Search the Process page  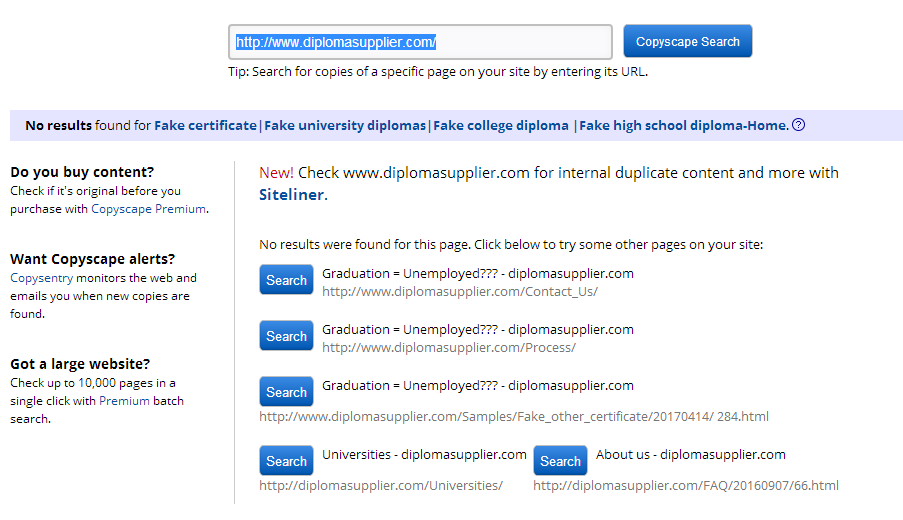286,336
